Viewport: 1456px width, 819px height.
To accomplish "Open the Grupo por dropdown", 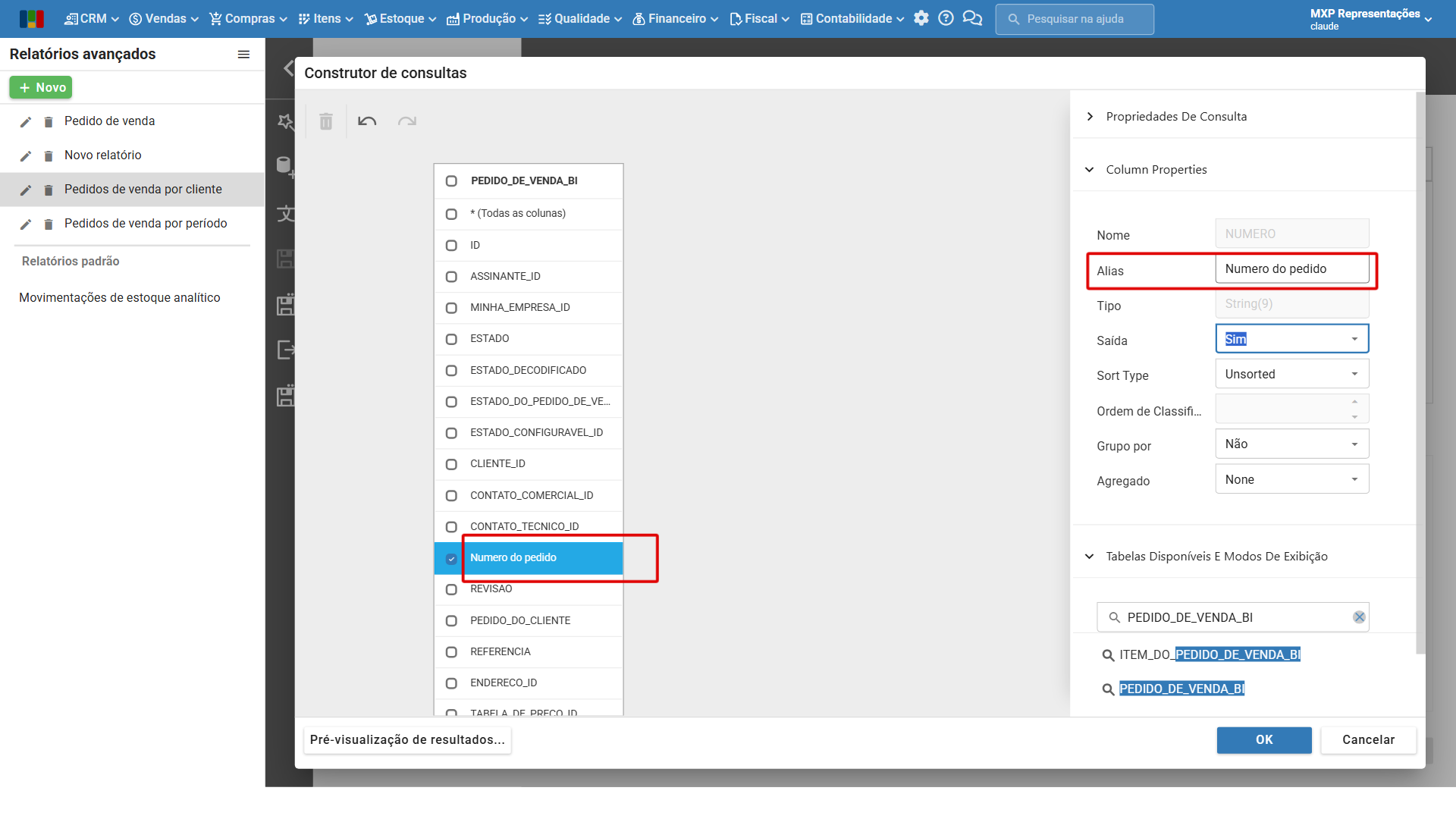I will tap(1292, 444).
